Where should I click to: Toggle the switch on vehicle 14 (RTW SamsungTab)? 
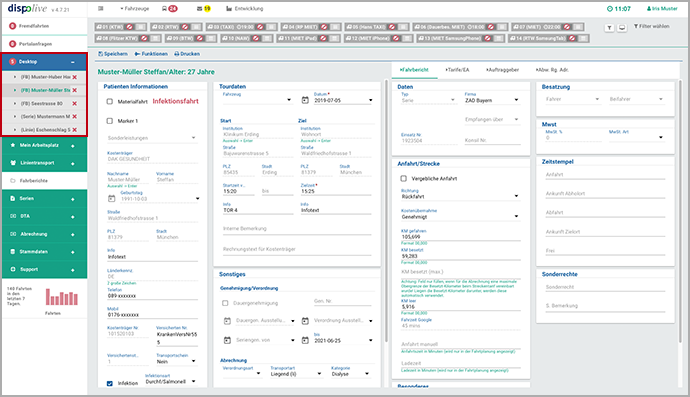(x=583, y=38)
